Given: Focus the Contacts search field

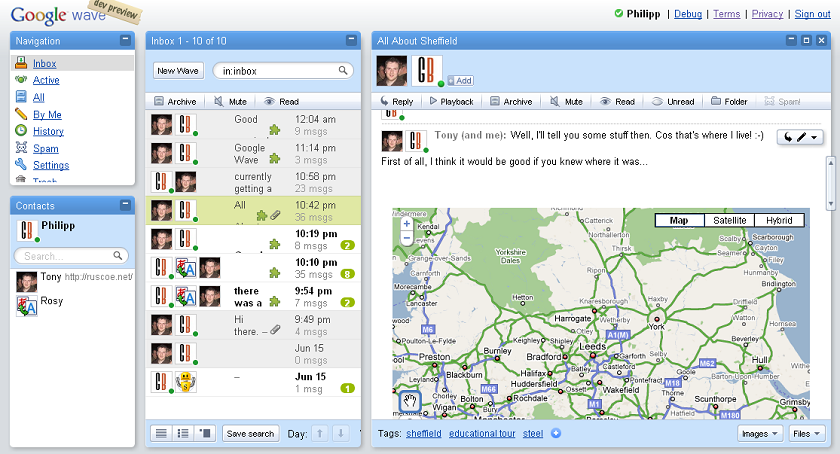Looking at the screenshot, I should click(x=71, y=256).
